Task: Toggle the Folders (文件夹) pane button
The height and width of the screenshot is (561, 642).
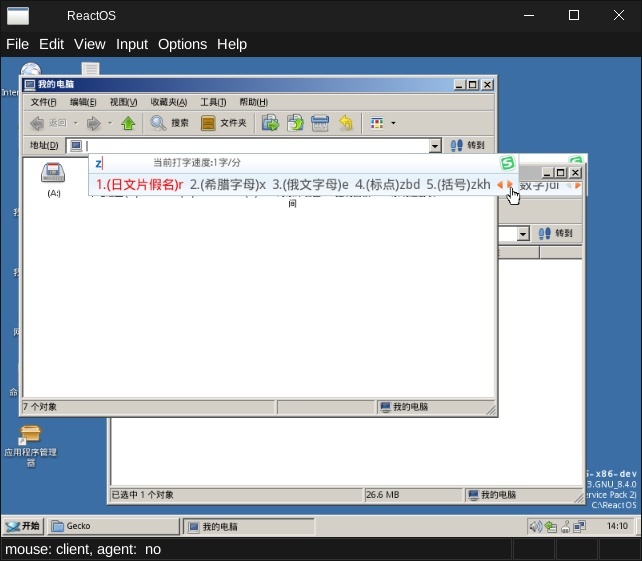Action: [x=224, y=123]
